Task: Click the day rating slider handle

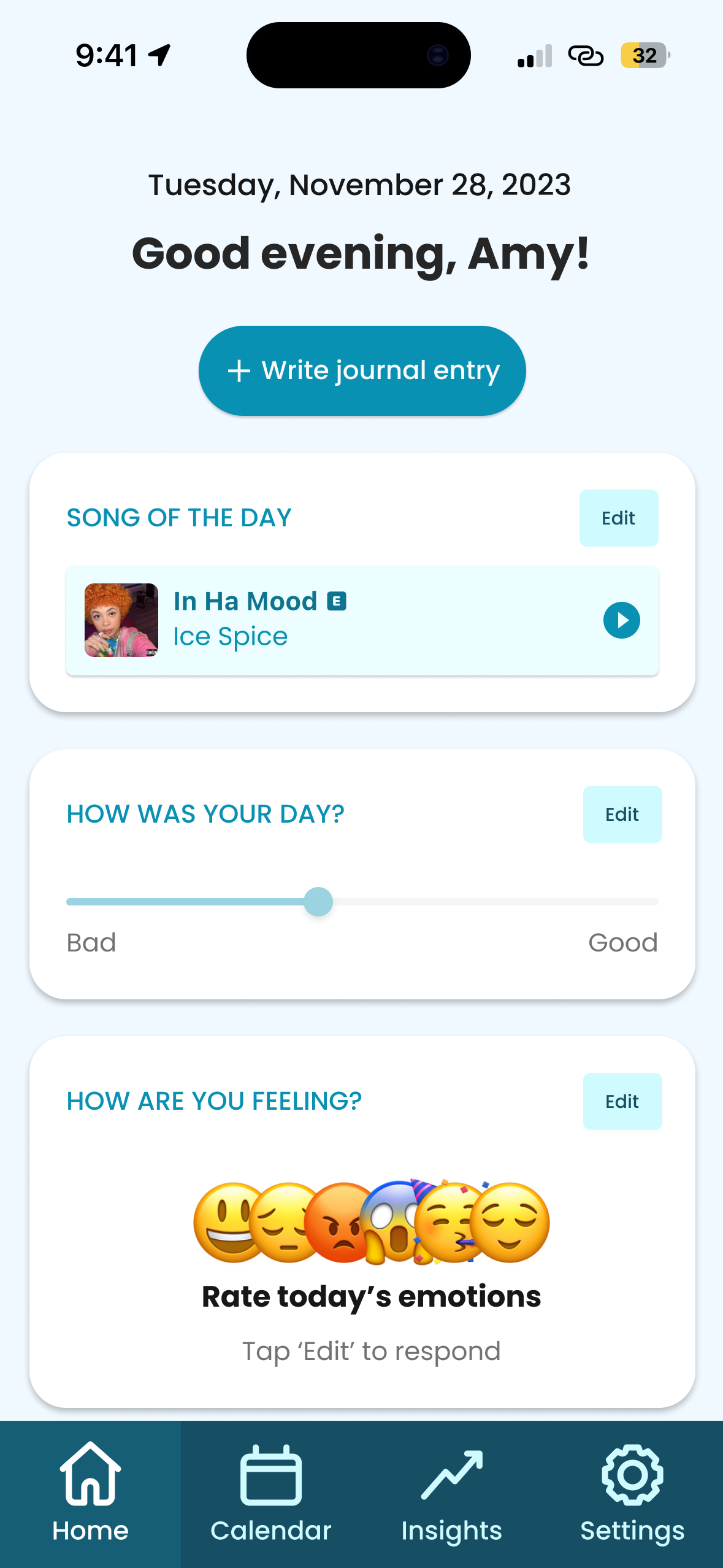Action: click(x=318, y=902)
